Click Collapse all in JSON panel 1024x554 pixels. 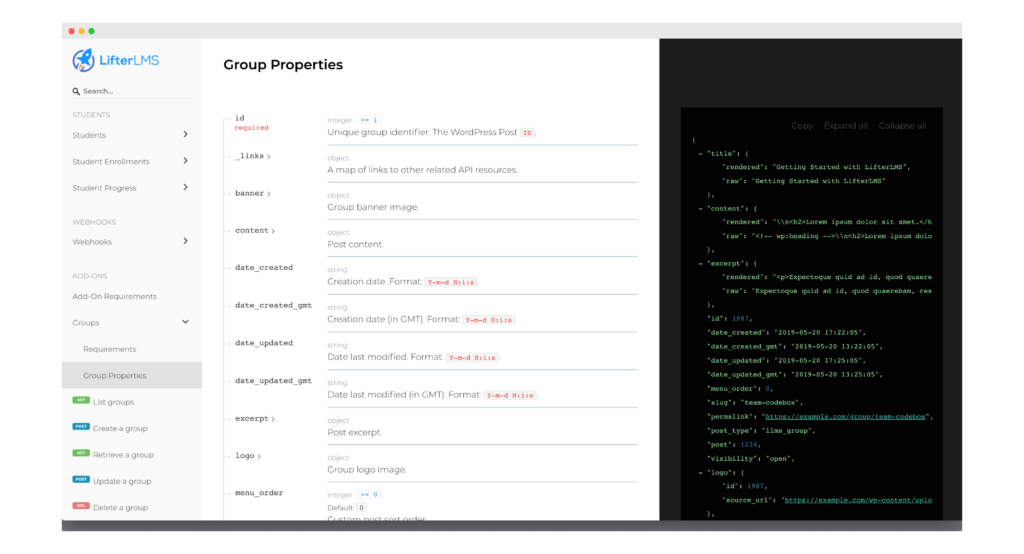point(902,125)
